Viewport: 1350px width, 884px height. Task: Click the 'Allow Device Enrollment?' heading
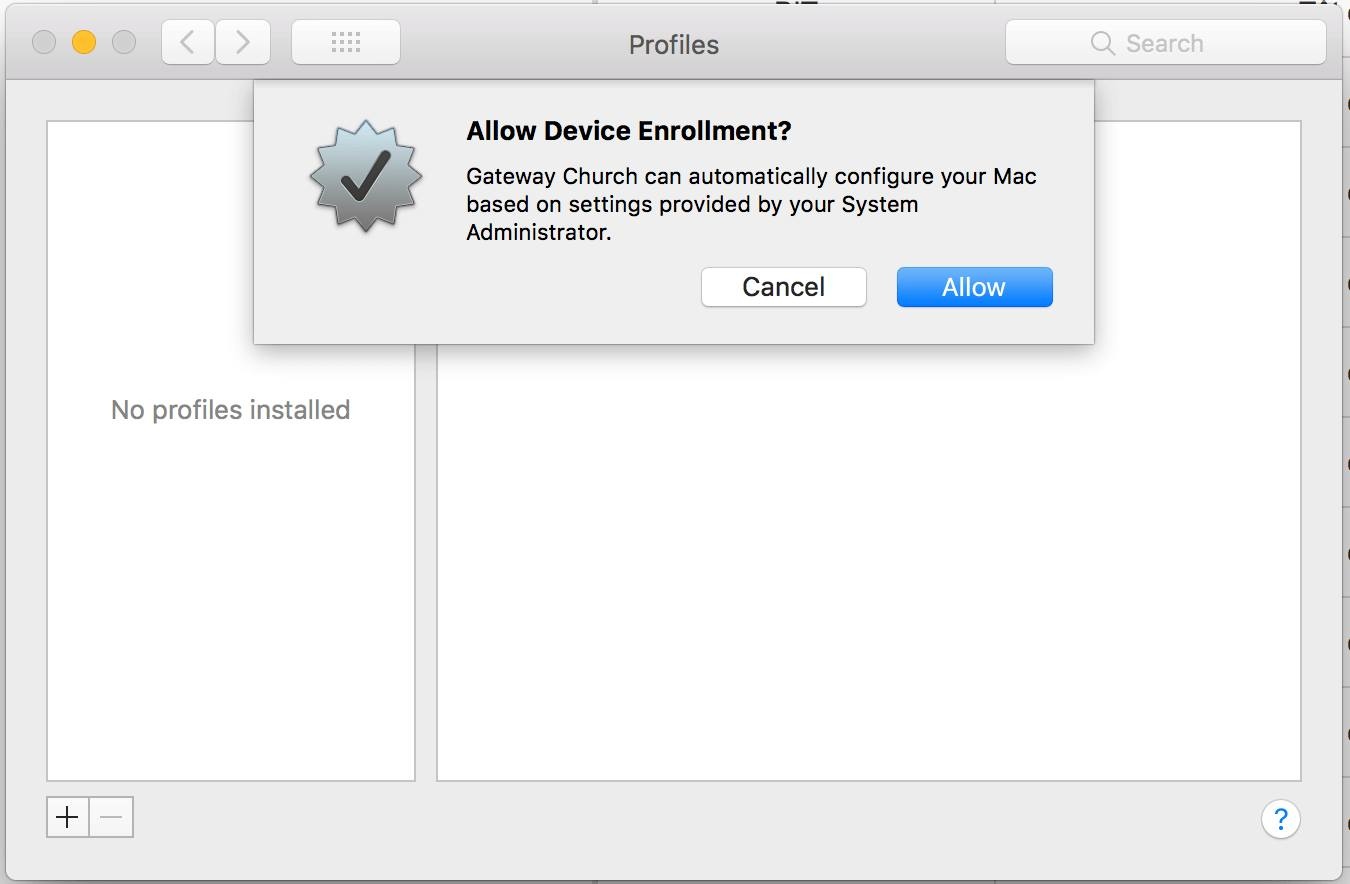click(629, 131)
